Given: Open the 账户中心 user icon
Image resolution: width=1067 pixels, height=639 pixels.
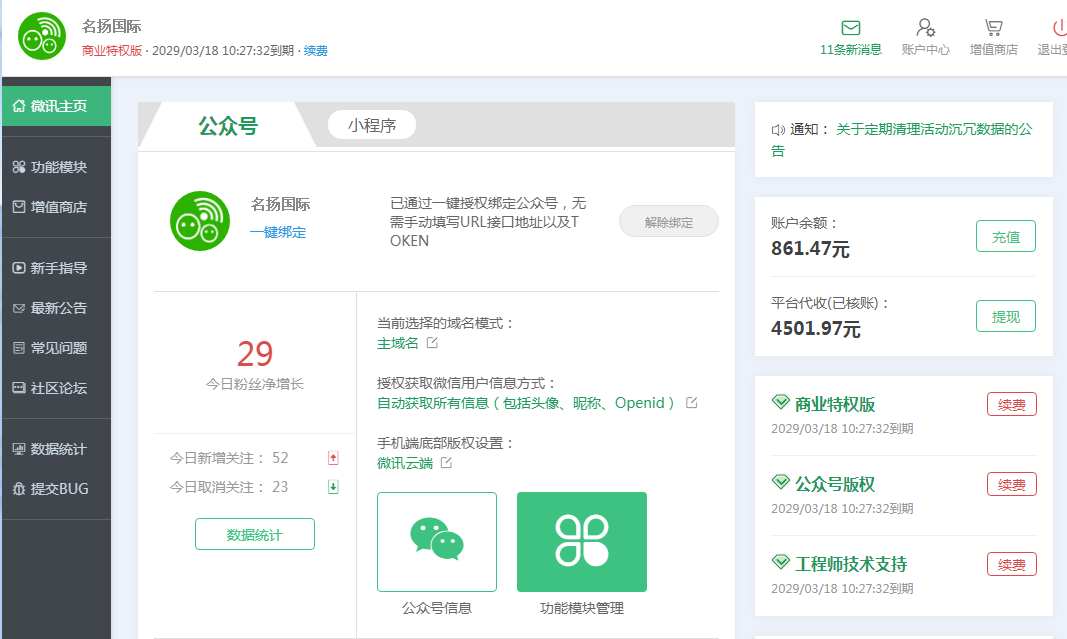Looking at the screenshot, I should pos(925,27).
